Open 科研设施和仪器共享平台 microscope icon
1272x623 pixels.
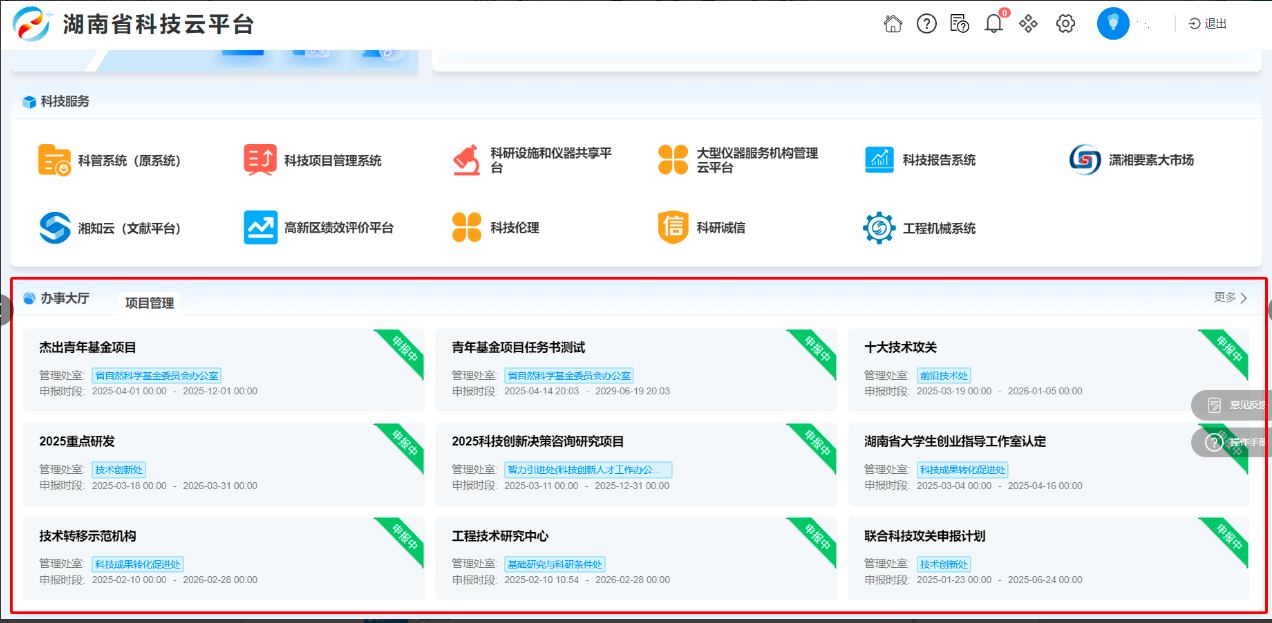point(467,160)
